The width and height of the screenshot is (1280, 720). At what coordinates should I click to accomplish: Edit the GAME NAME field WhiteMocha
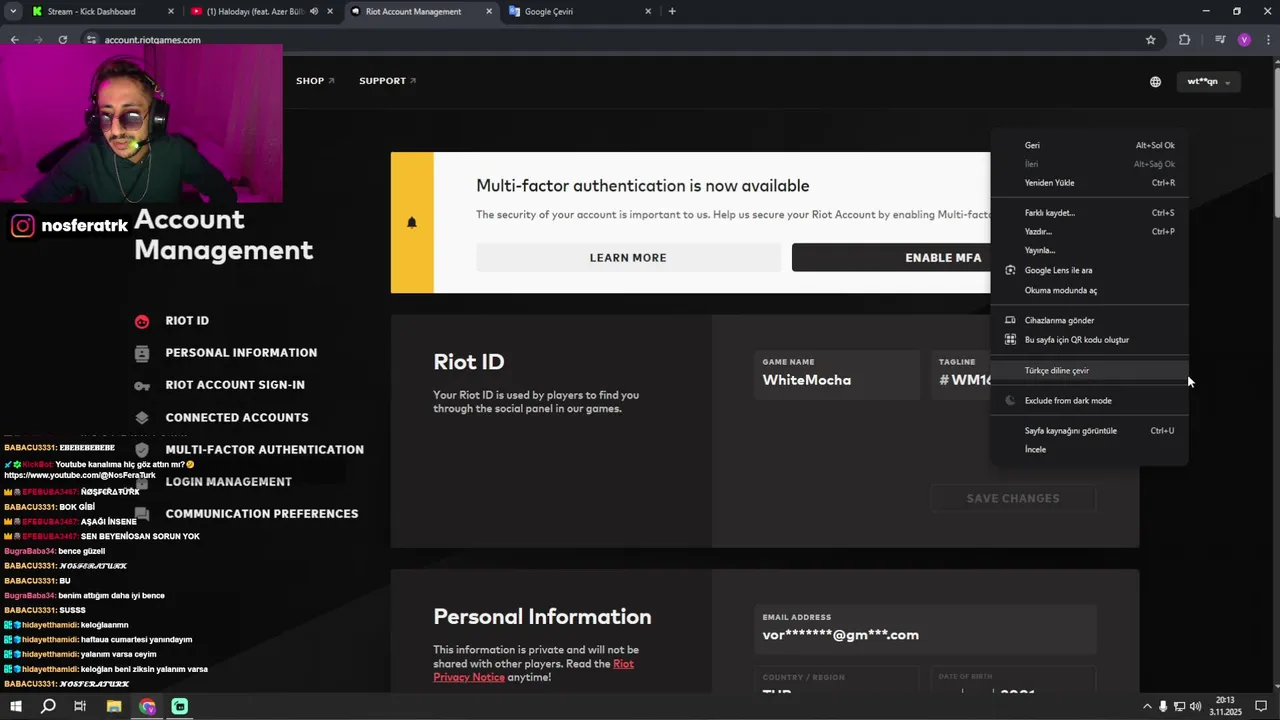click(x=837, y=374)
